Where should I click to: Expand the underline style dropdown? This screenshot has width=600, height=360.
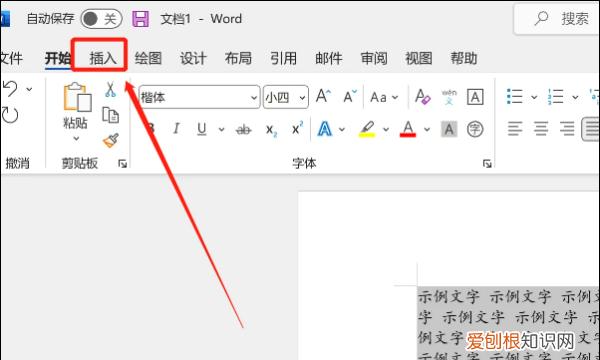(222, 129)
